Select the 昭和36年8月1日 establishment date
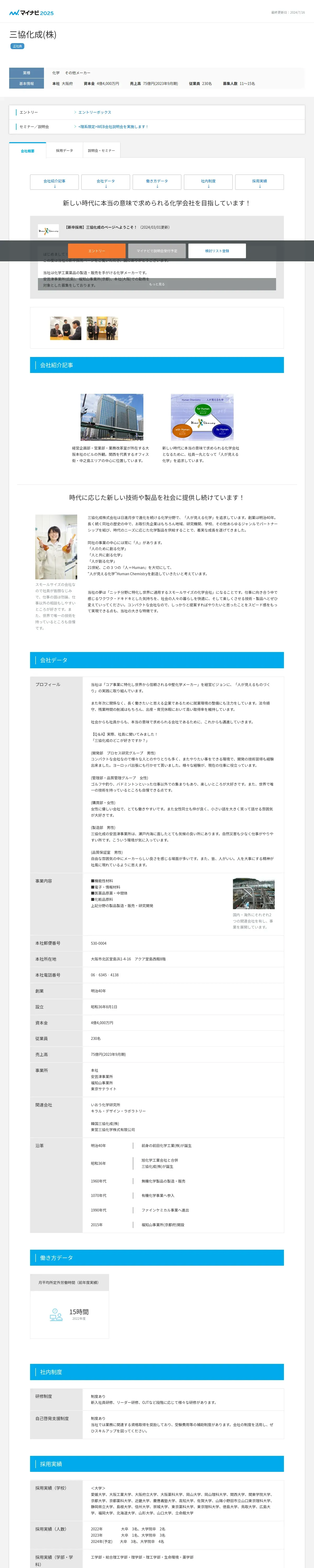 click(104, 1007)
